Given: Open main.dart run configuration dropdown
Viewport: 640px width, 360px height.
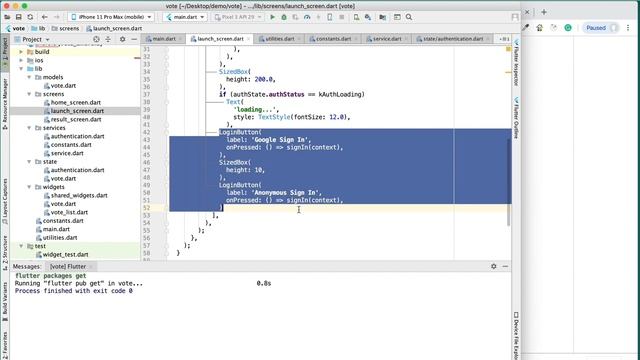Looking at the screenshot, I should (185, 17).
